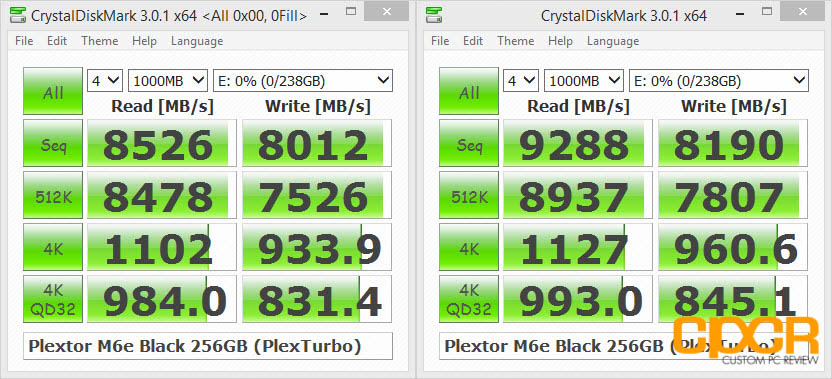Screen dimensions: 832x379
Task: Expand 1000MB test size dropdown in right window
Action: pos(584,81)
